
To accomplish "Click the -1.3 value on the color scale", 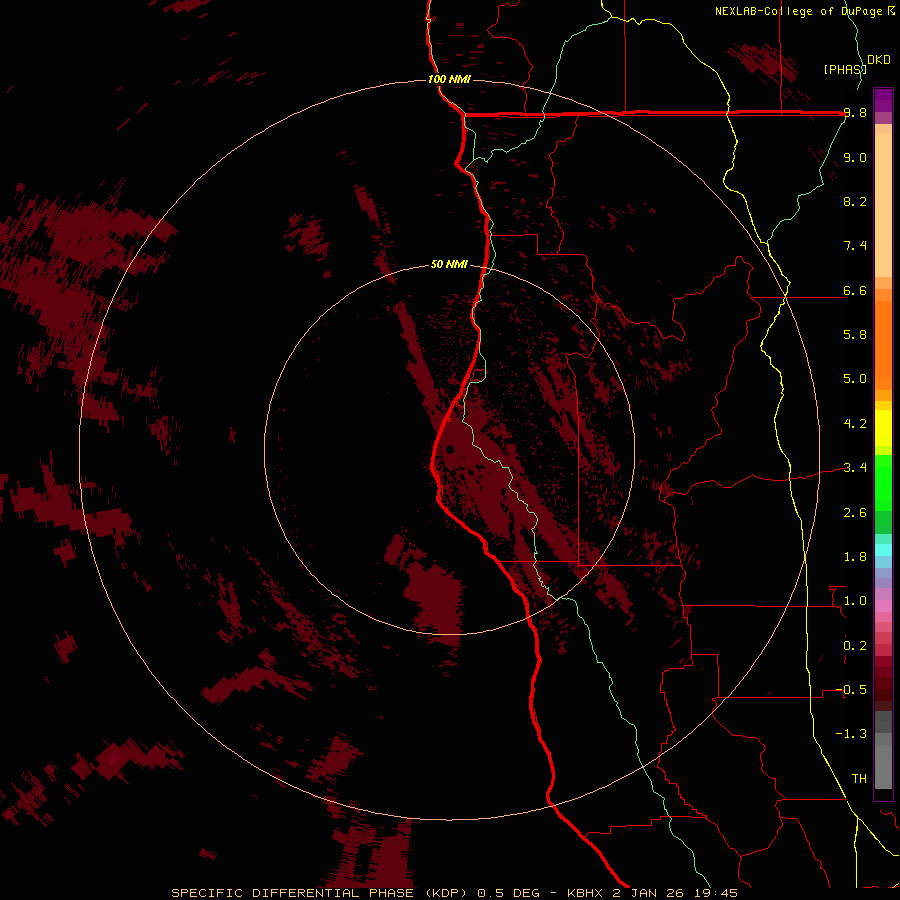I will point(851,734).
